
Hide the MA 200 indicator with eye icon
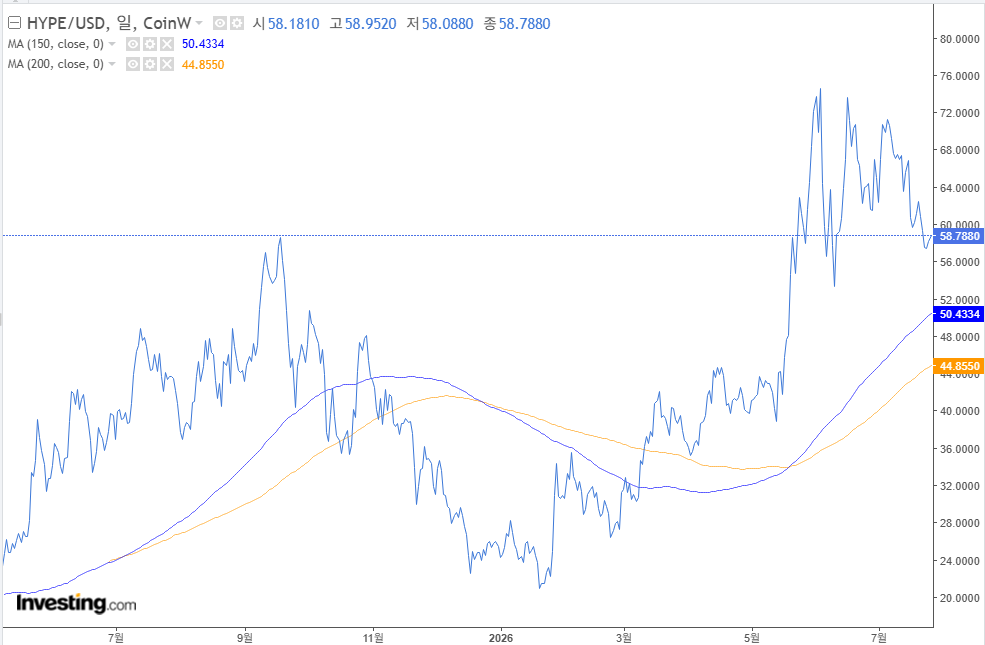click(133, 64)
